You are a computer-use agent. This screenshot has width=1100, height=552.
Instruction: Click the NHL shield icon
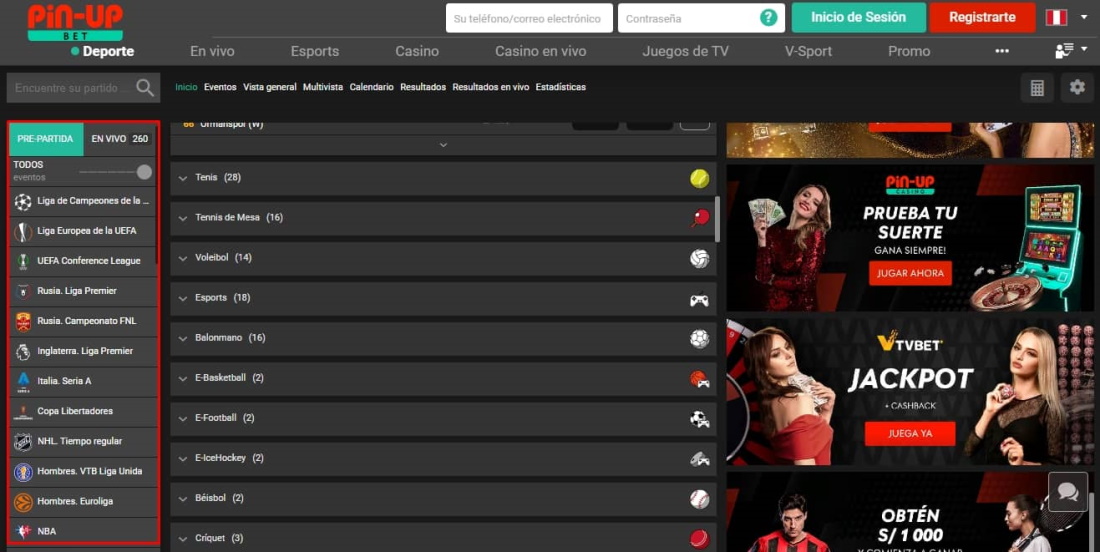pos(23,443)
